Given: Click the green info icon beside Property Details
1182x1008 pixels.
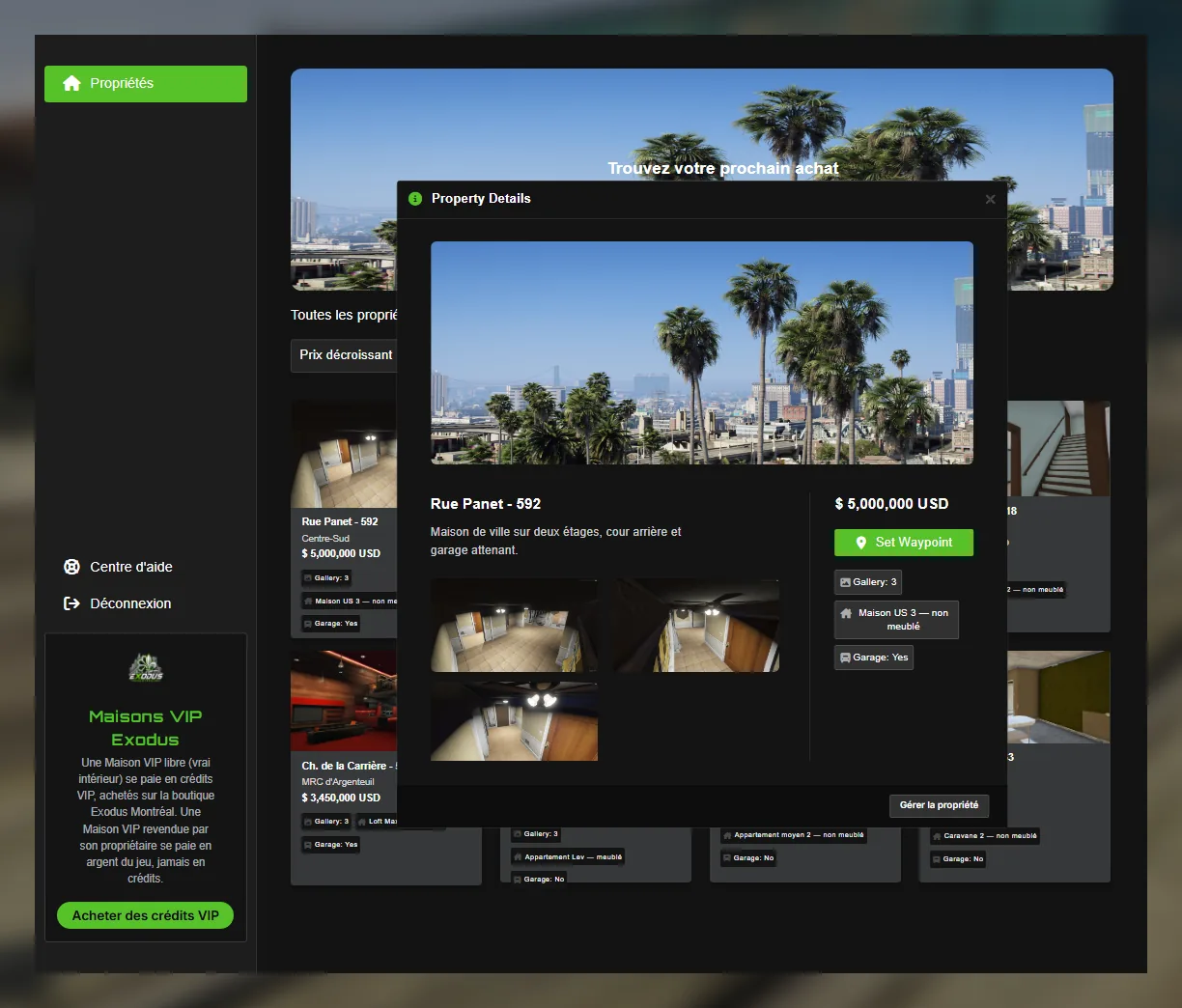Looking at the screenshot, I should (x=415, y=199).
